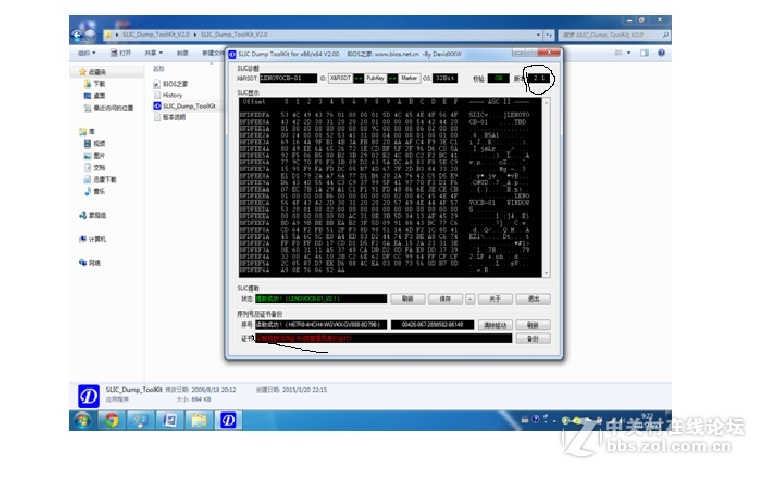Click the OS field showing 32Bit

tap(445, 78)
